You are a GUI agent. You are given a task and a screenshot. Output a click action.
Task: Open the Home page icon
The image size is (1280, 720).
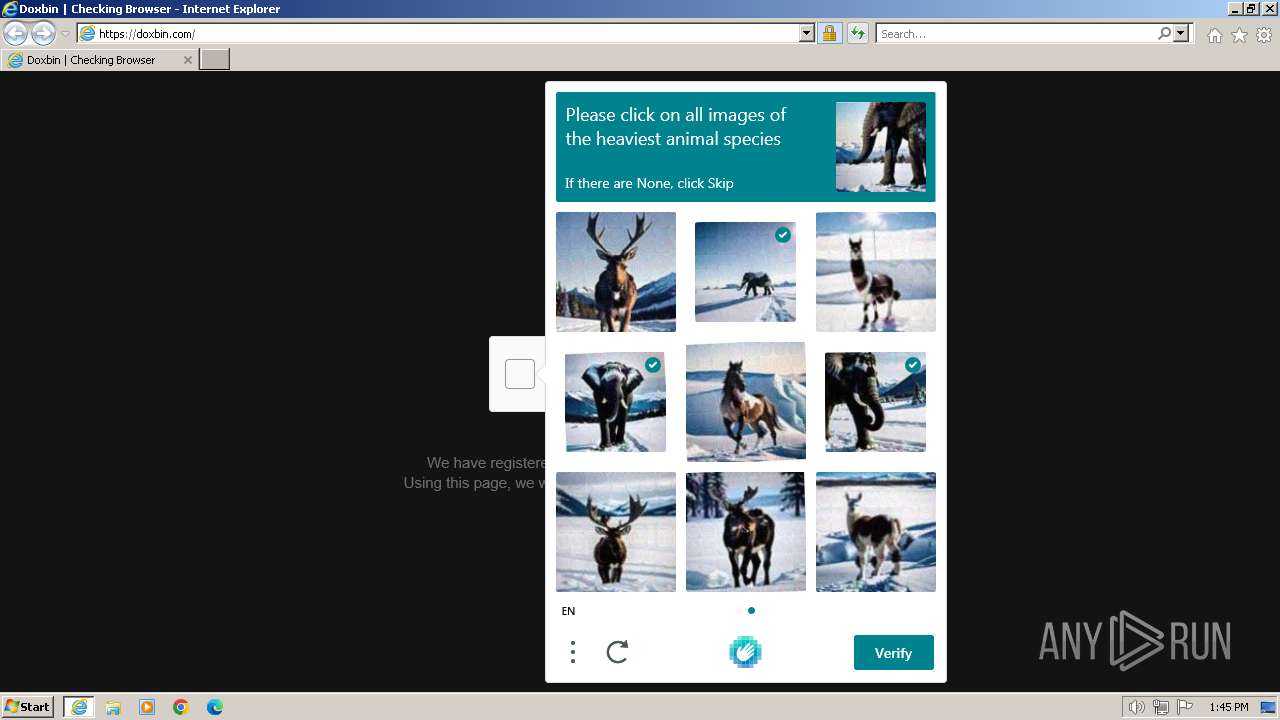click(1214, 35)
